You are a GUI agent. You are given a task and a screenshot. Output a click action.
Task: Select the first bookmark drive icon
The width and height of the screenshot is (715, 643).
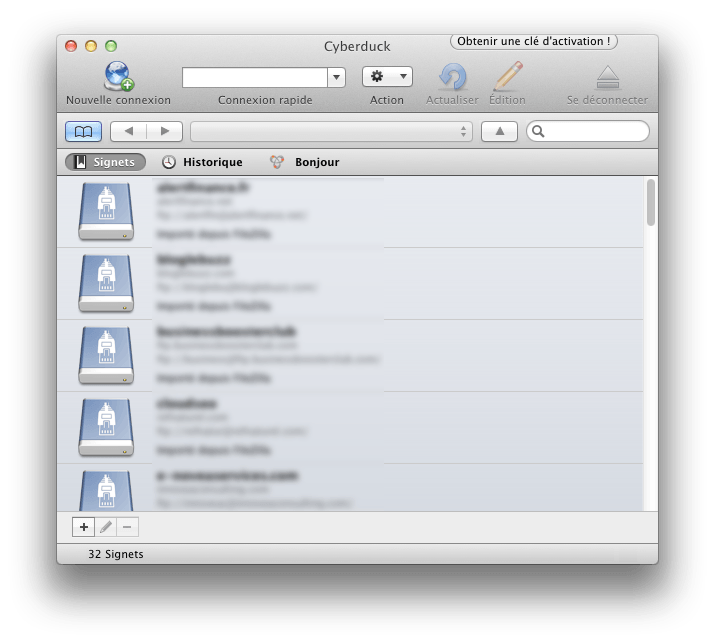tap(106, 211)
